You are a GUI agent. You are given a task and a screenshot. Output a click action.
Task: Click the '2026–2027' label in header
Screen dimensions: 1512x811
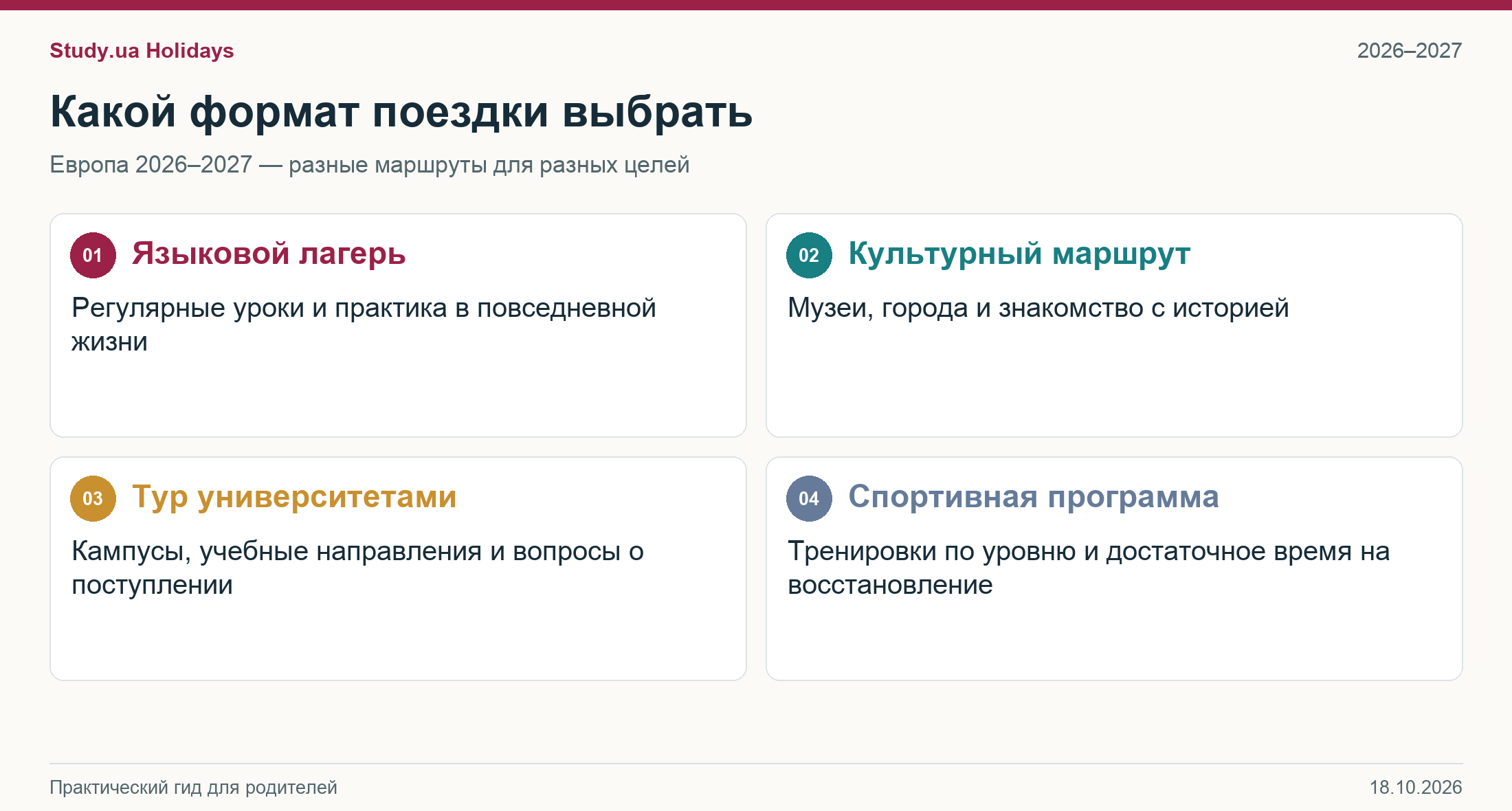(x=1410, y=51)
